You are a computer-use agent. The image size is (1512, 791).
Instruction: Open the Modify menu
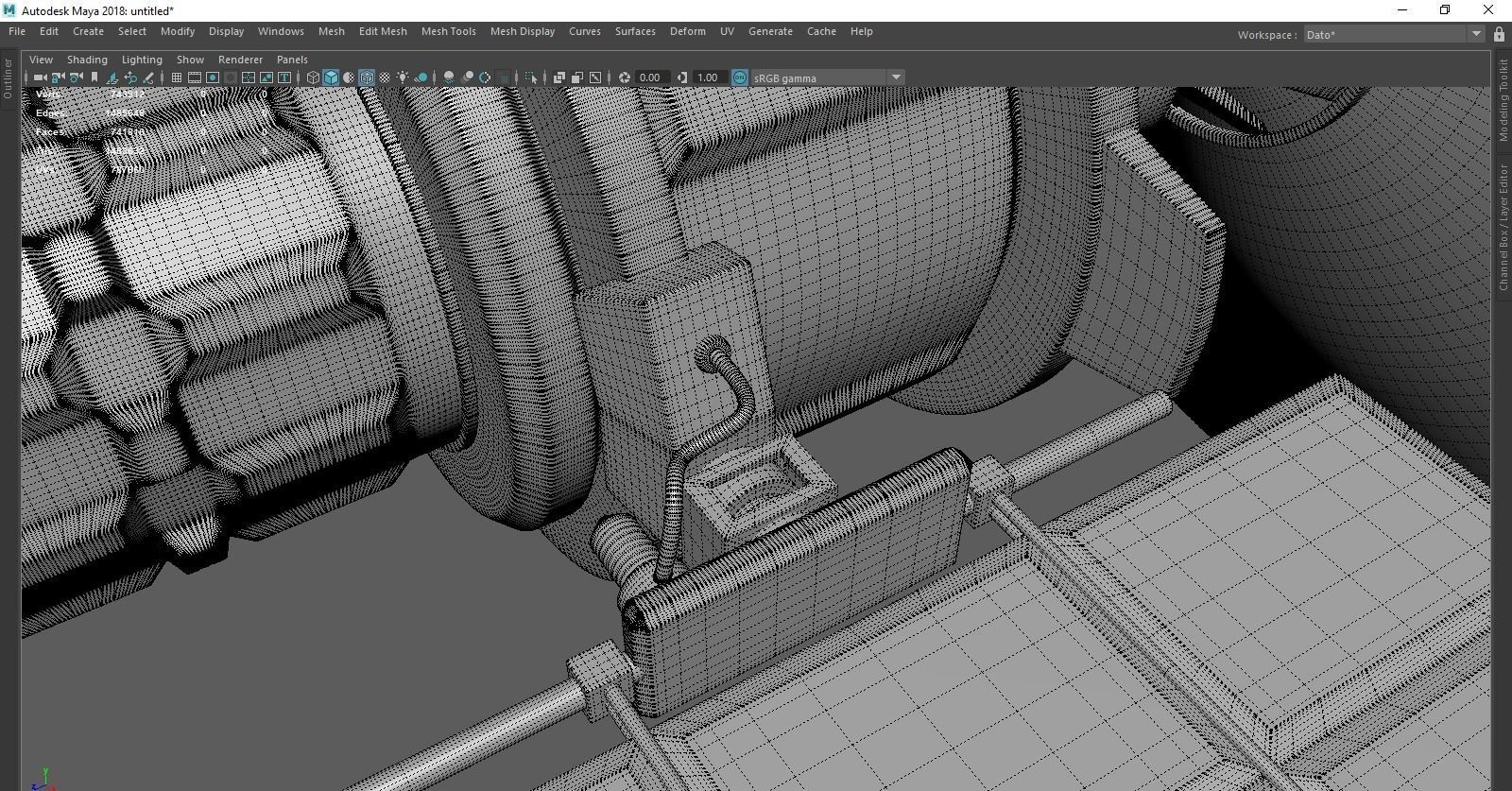coord(178,31)
